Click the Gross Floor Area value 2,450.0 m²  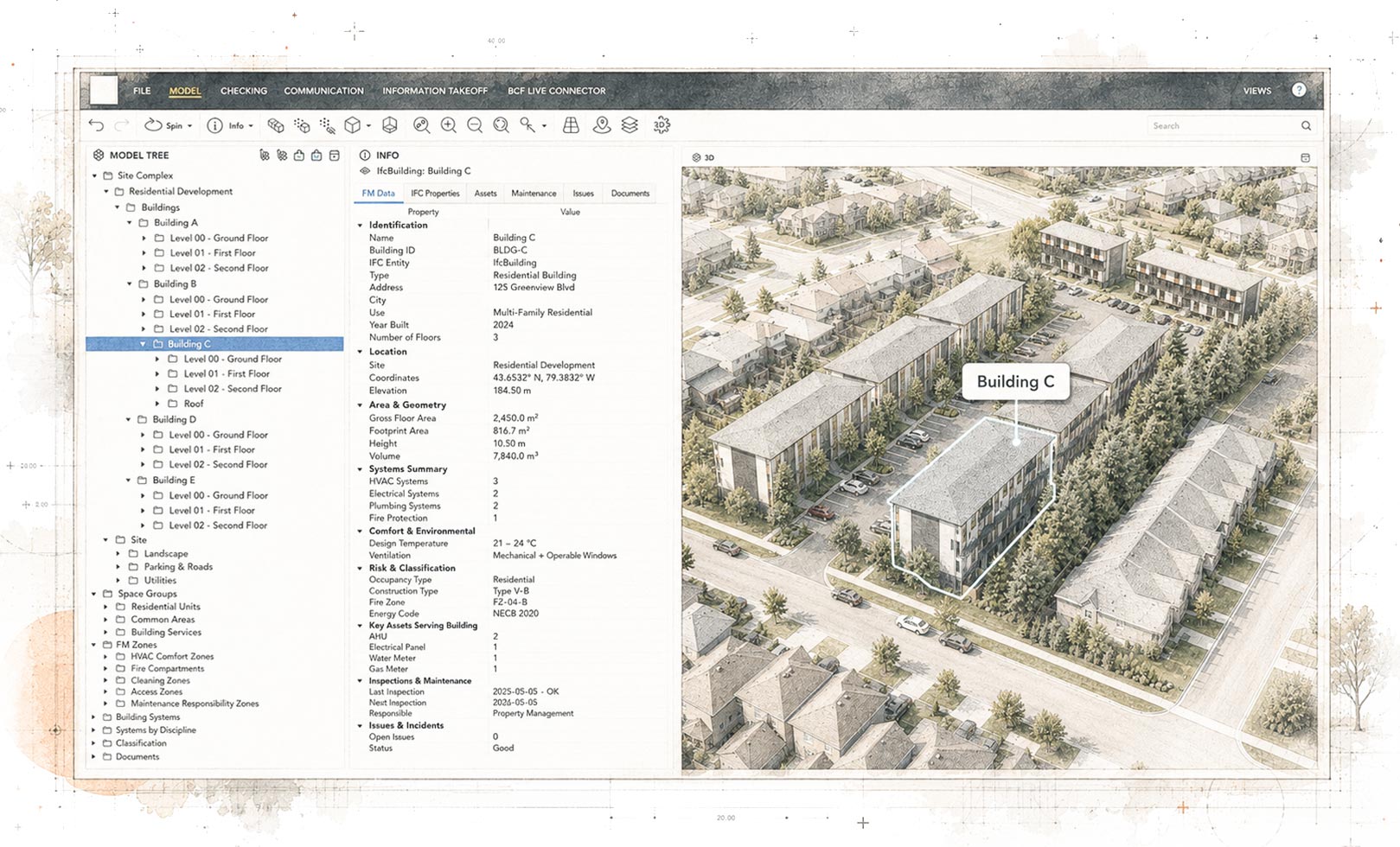(515, 418)
